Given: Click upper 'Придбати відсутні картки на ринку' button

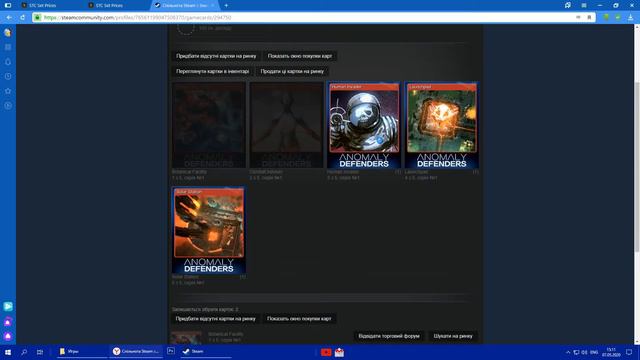Looking at the screenshot, I should (x=216, y=56).
